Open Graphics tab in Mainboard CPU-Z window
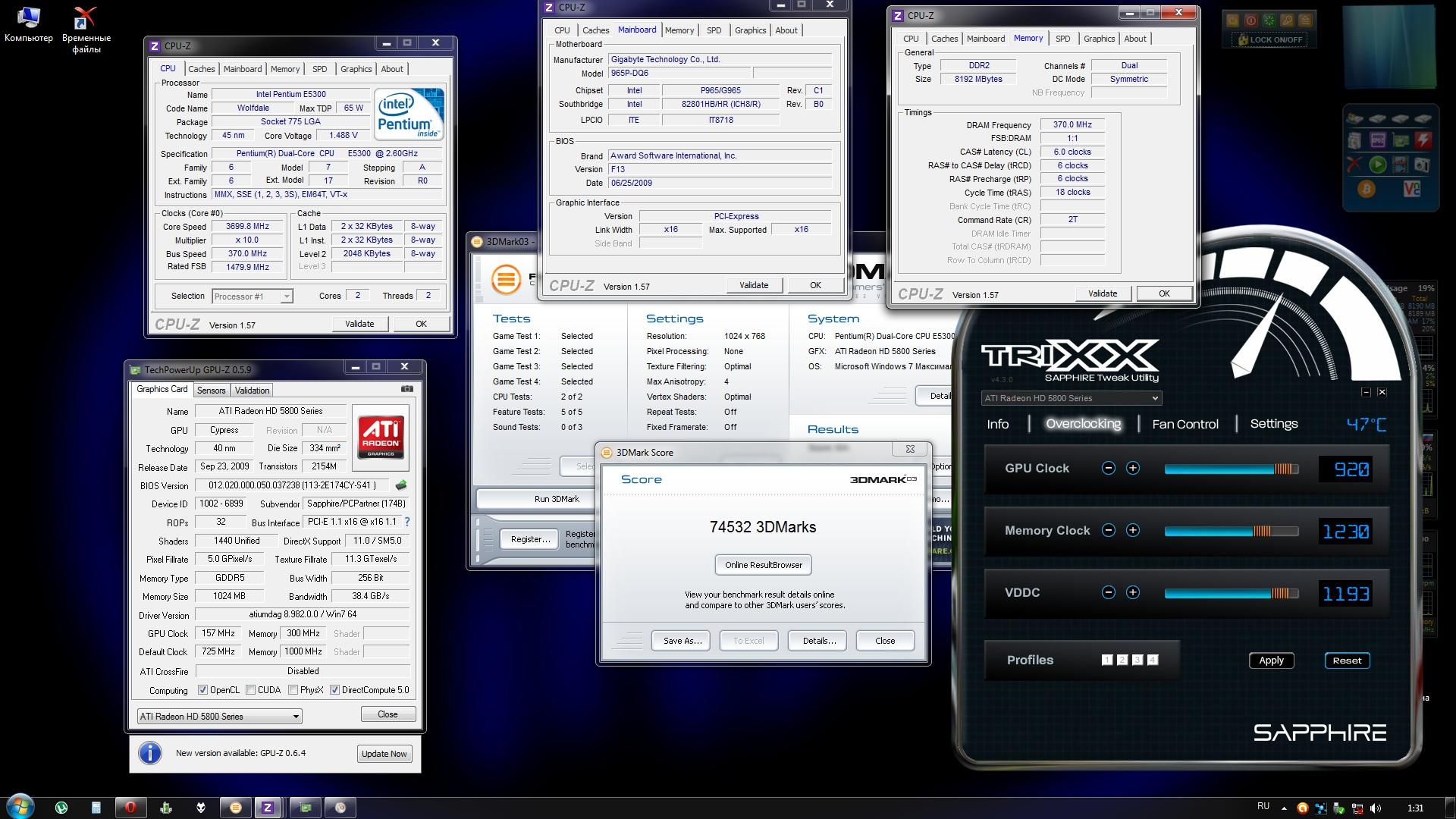 coord(750,30)
